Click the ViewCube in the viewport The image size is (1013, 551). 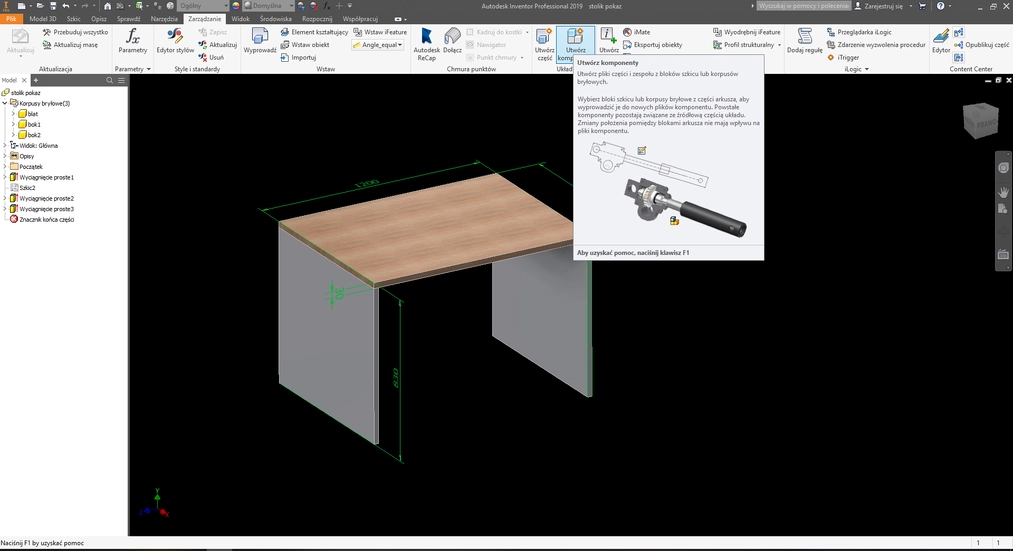[979, 120]
